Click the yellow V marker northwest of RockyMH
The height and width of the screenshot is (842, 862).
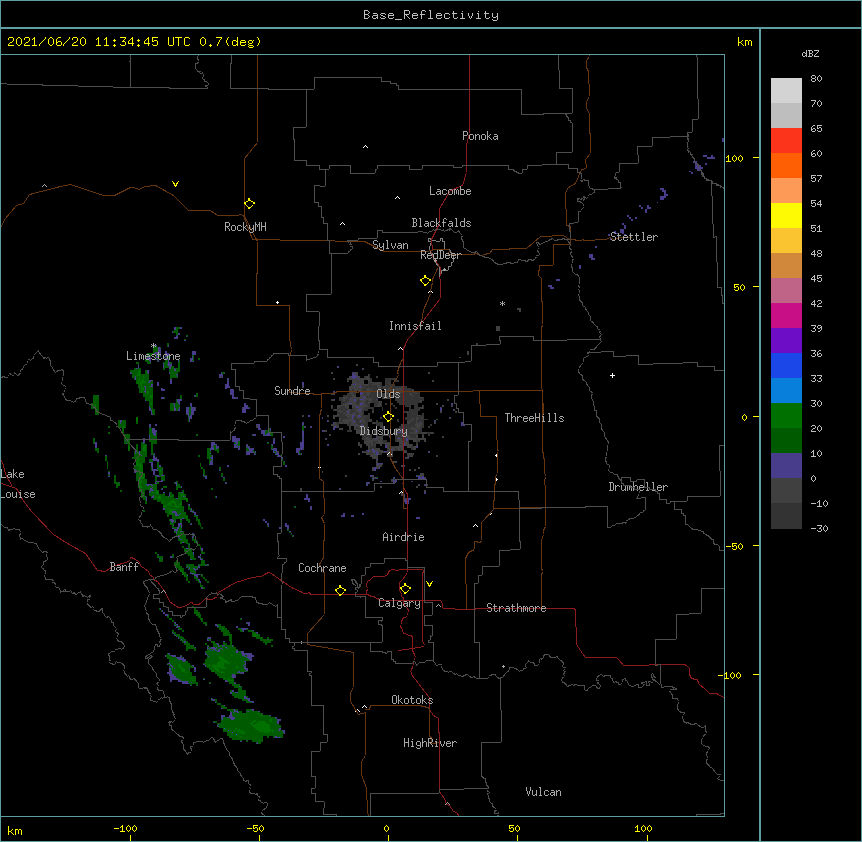click(175, 184)
